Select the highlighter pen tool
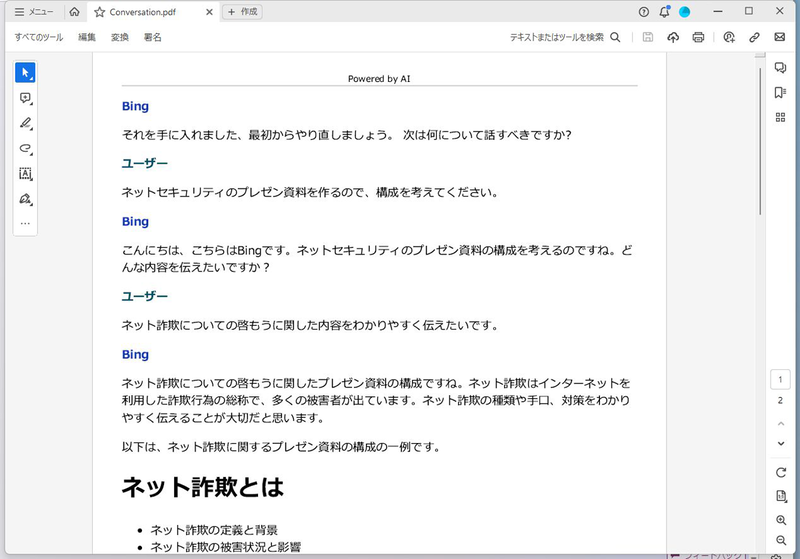 pos(25,123)
